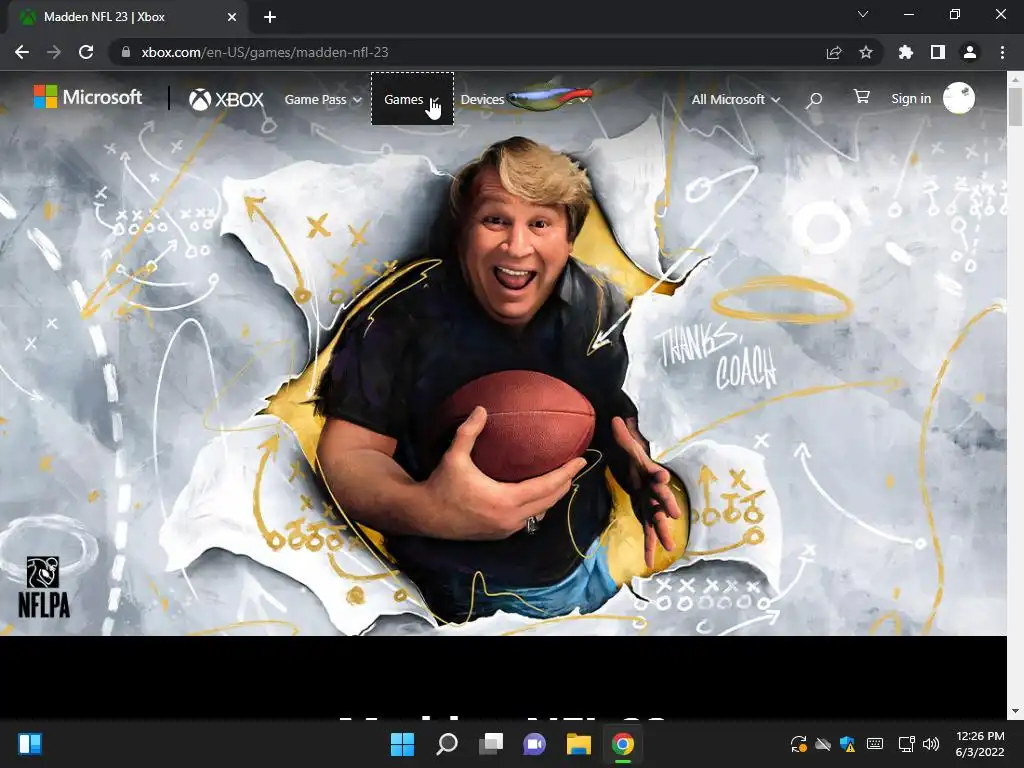Open Chrome three-dot menu
The image size is (1024, 768).
click(x=1002, y=52)
